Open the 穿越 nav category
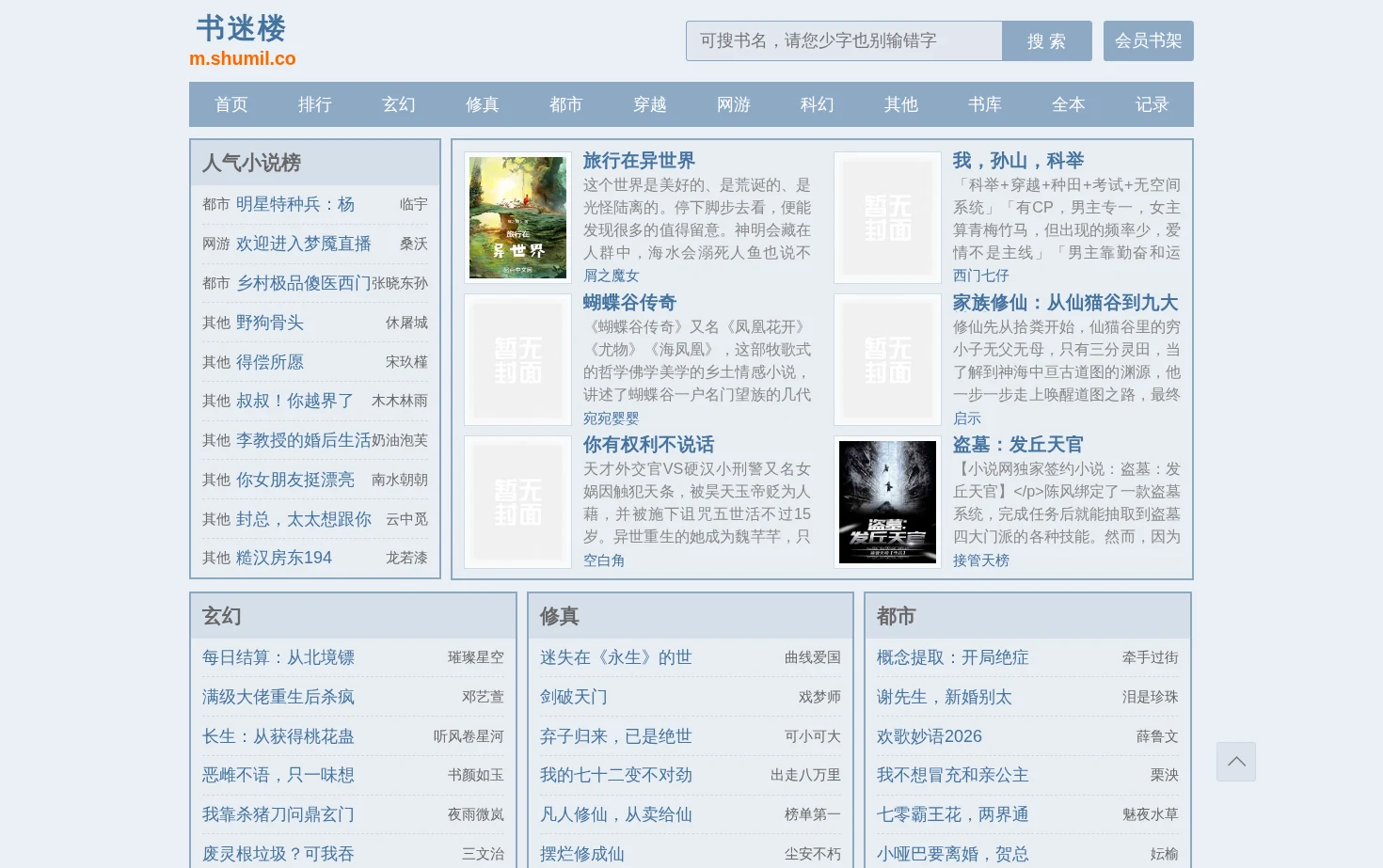This screenshot has height=868, width=1383. click(x=650, y=104)
